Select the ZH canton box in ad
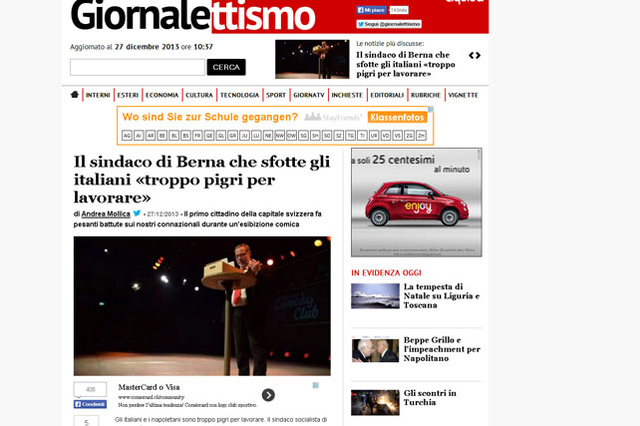The width and height of the screenshot is (640, 426). coord(421,135)
